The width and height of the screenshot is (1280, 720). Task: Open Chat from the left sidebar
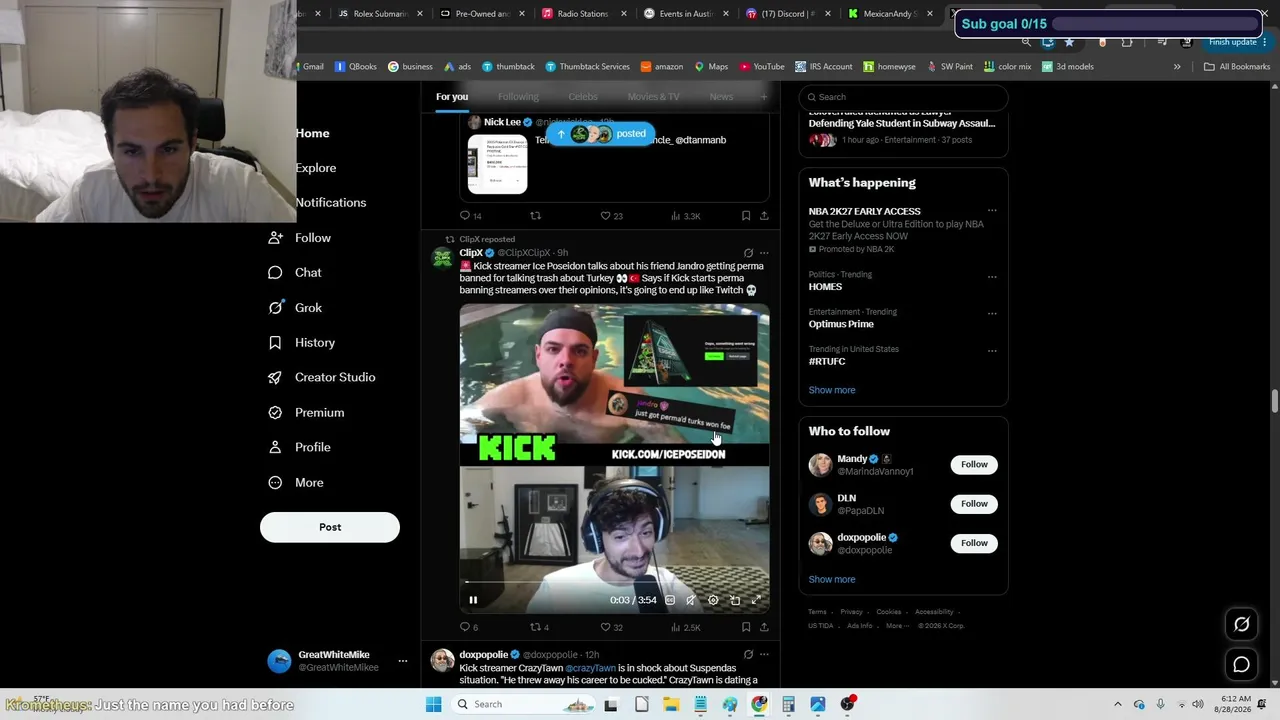pyautogui.click(x=295, y=273)
